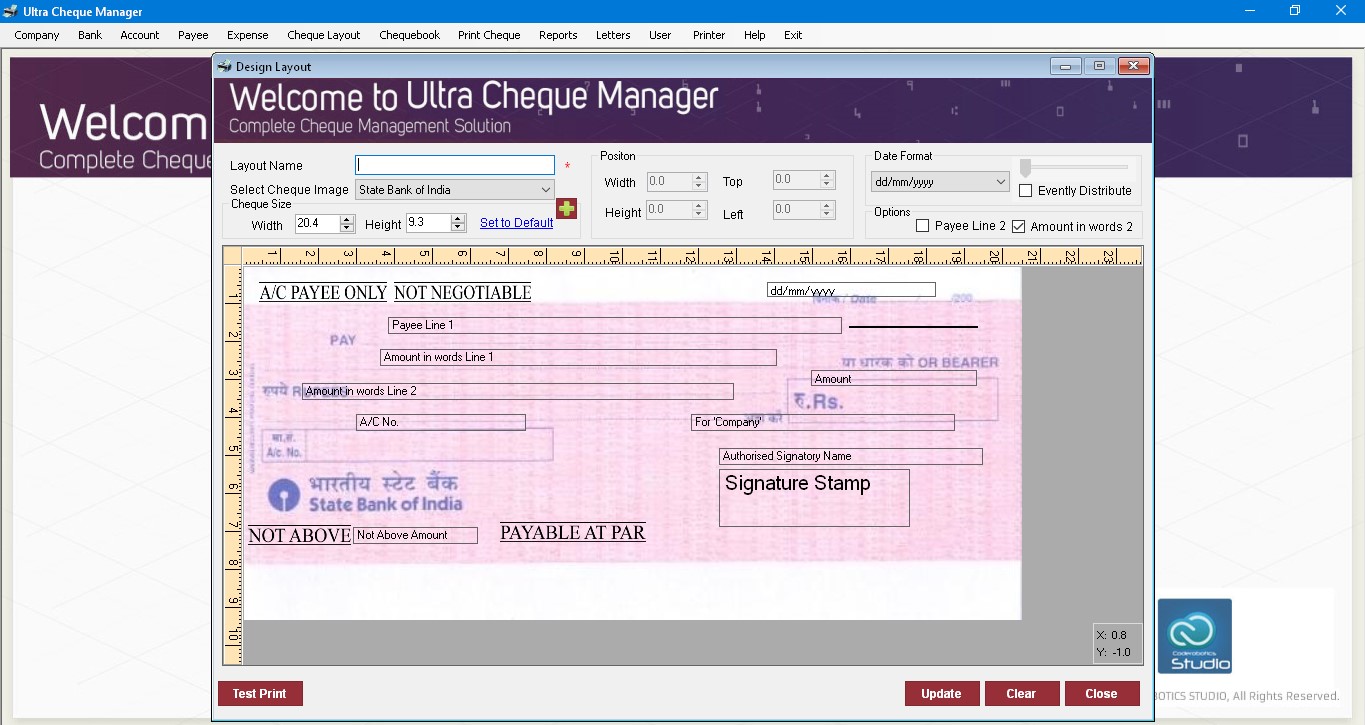Click the Exit menu item
This screenshot has height=725, width=1365.
pos(793,35)
